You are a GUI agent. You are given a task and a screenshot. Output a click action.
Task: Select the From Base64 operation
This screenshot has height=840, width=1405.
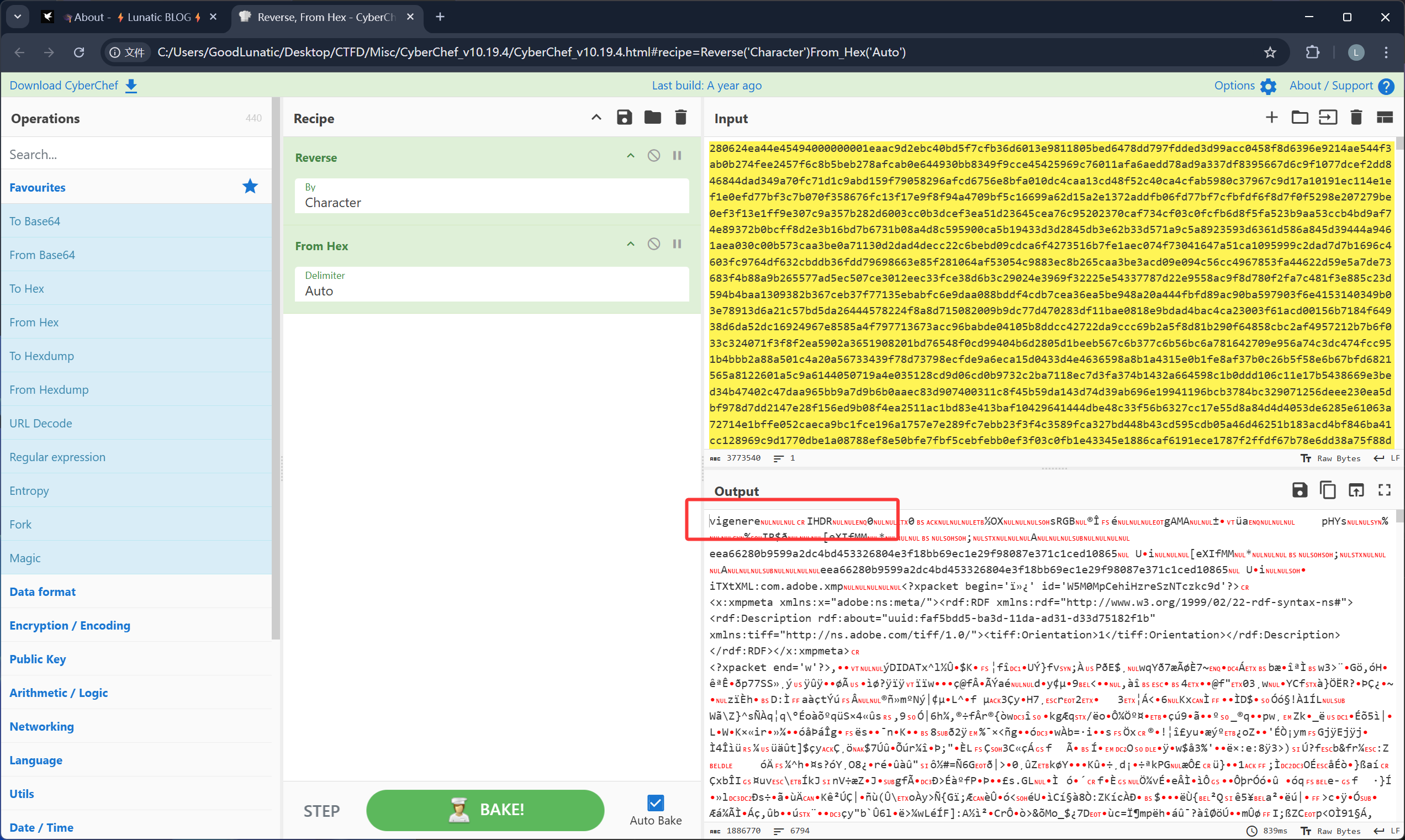pos(136,255)
